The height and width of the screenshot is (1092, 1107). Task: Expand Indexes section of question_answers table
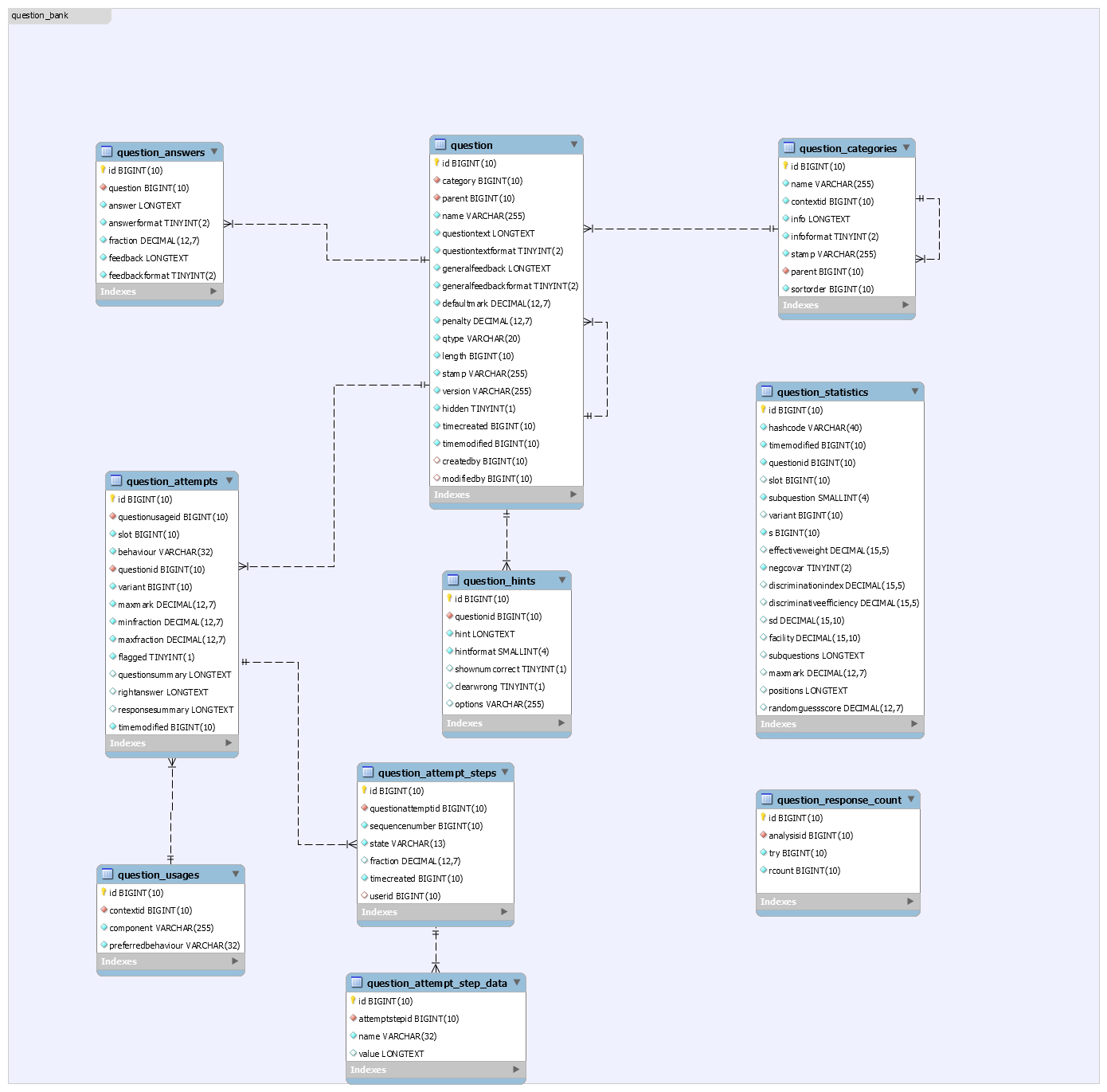(213, 292)
